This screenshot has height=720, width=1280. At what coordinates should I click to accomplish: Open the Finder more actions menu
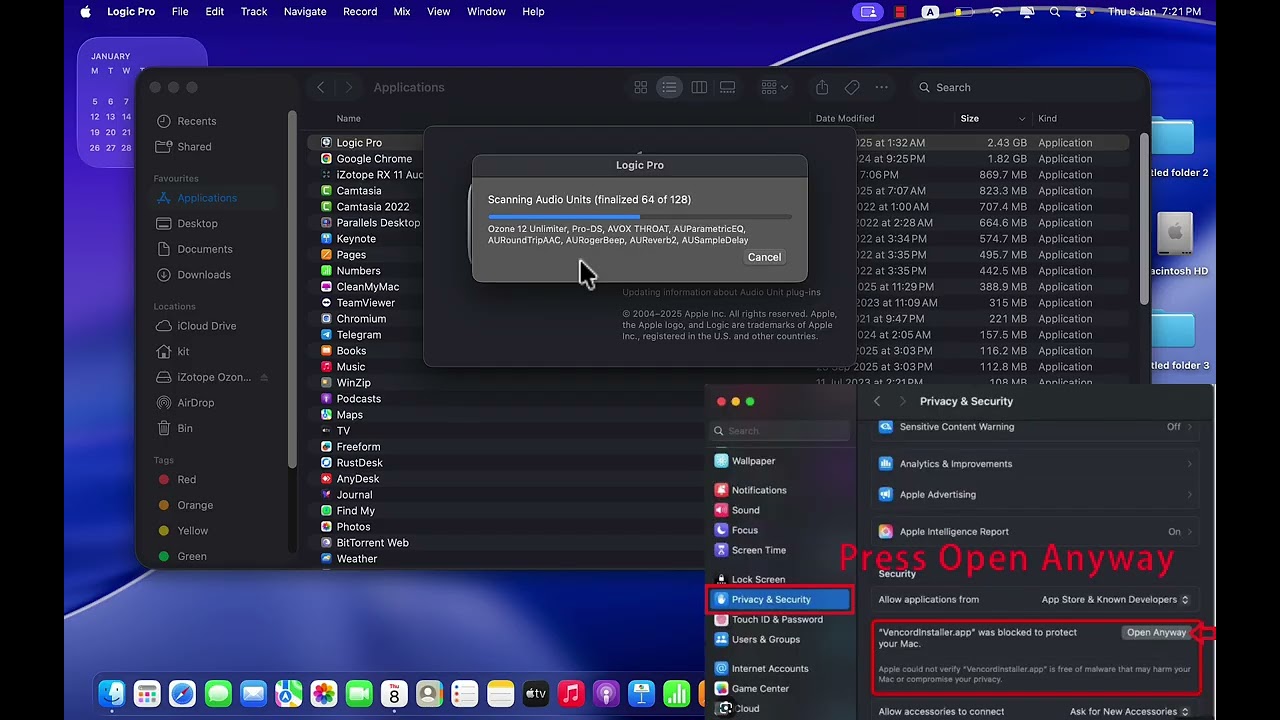click(x=881, y=88)
